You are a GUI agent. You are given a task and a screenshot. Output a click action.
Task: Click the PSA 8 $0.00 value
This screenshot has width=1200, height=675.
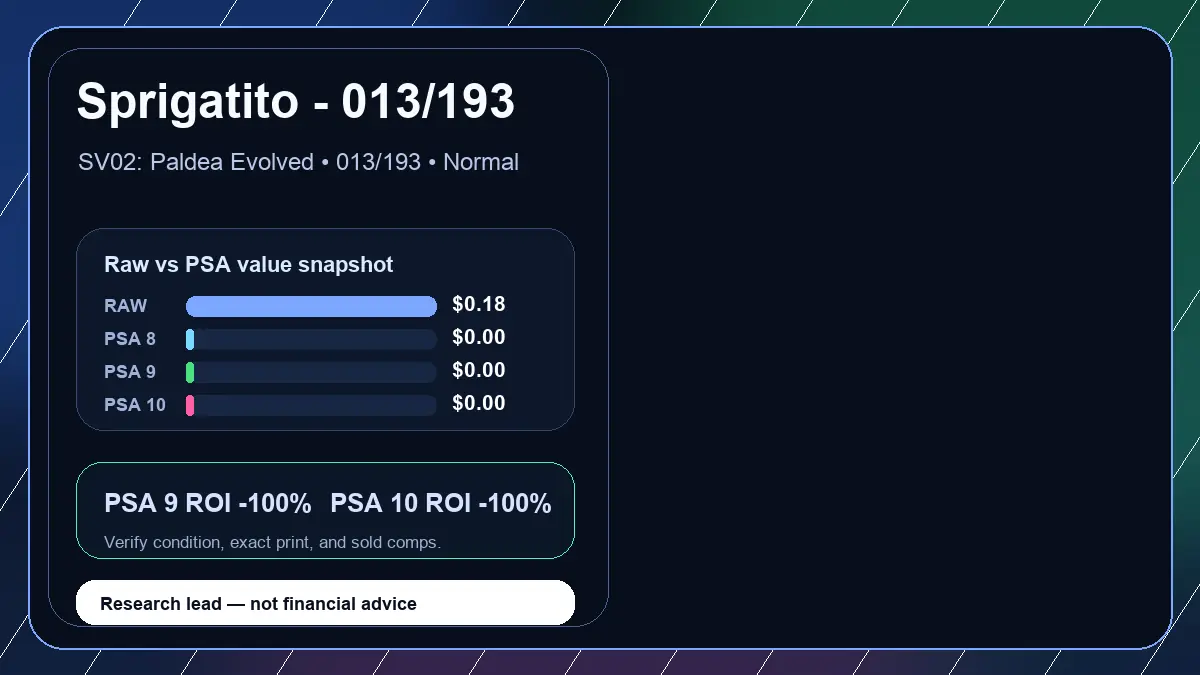(x=479, y=337)
